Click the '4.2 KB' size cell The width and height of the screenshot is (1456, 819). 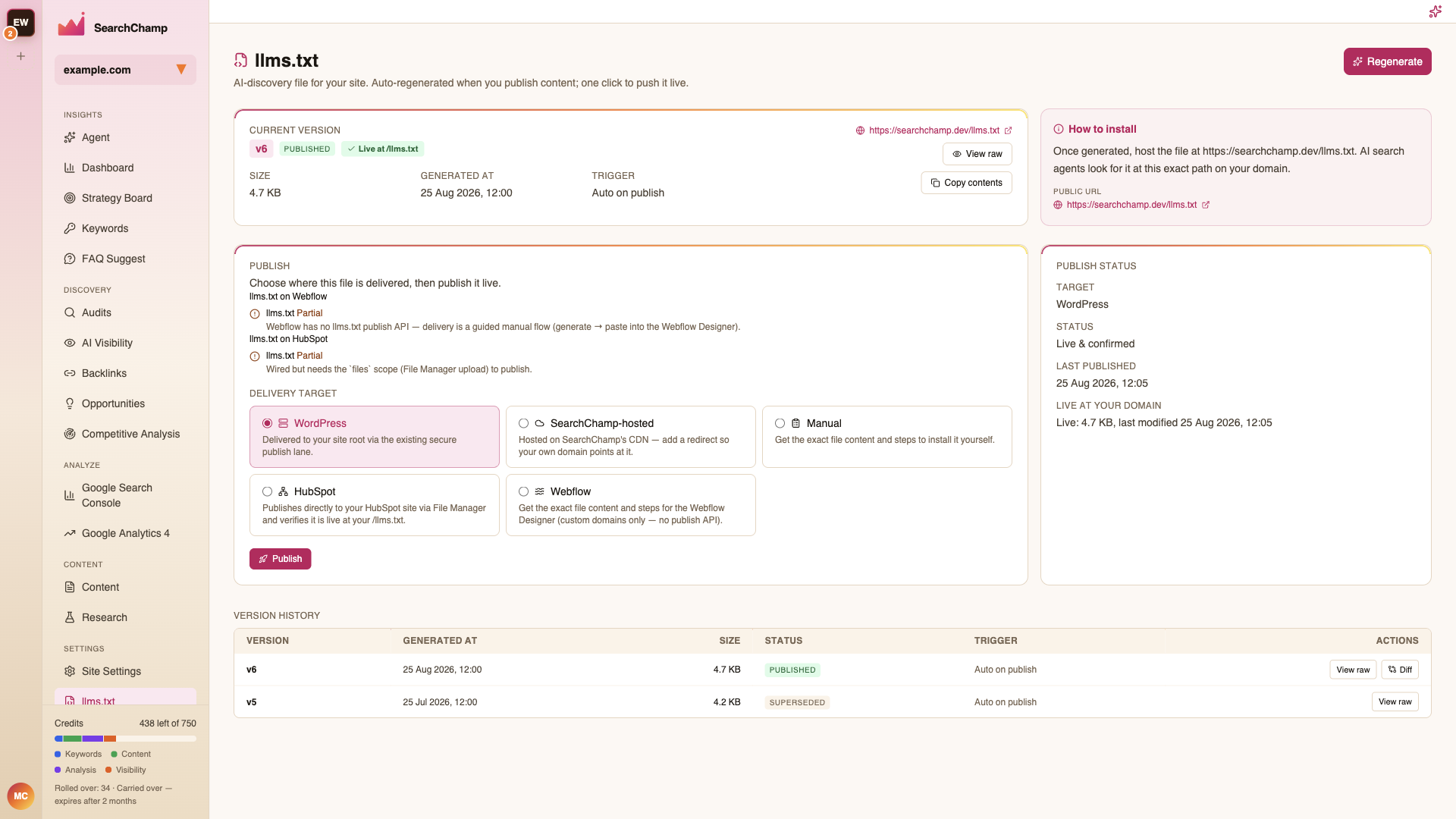coord(726,702)
